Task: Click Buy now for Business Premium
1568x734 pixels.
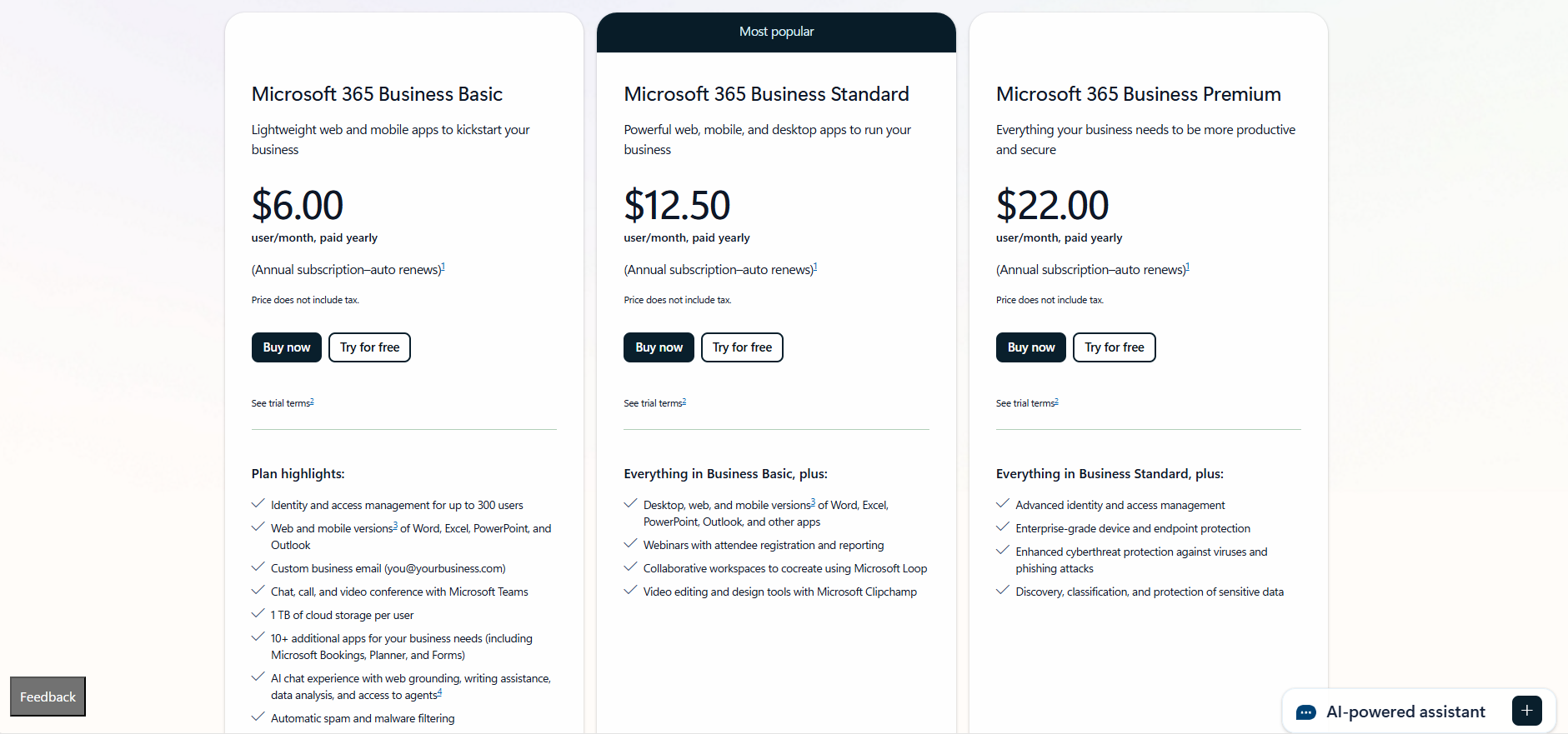Action: point(1030,347)
